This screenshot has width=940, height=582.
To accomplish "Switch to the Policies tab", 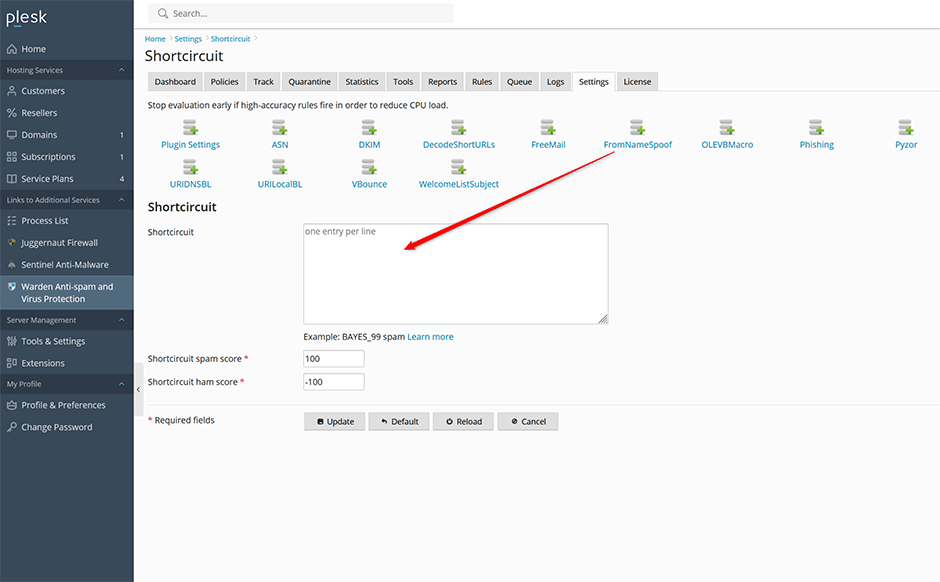I will tap(224, 82).
